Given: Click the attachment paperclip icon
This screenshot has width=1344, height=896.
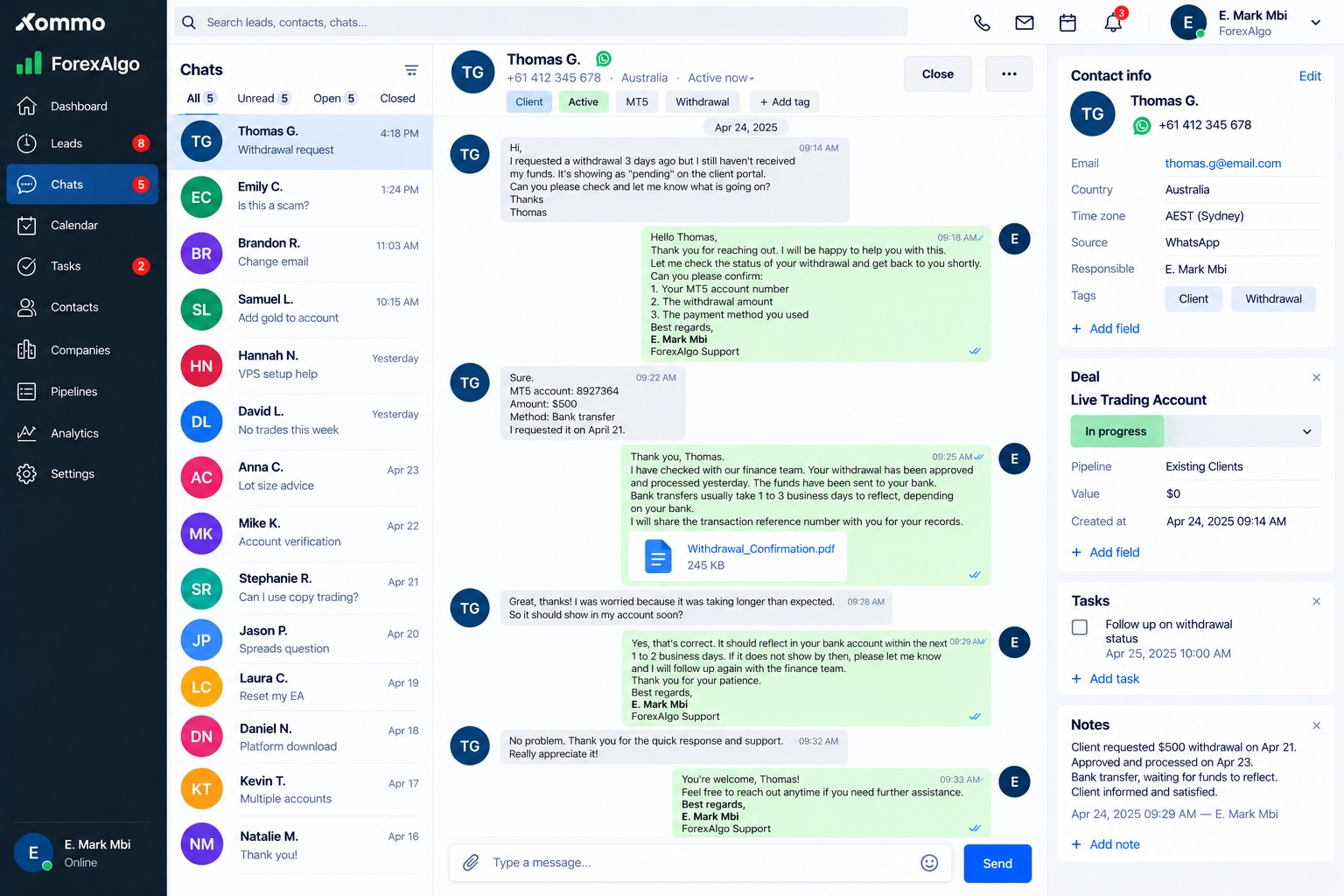Looking at the screenshot, I should [x=471, y=863].
